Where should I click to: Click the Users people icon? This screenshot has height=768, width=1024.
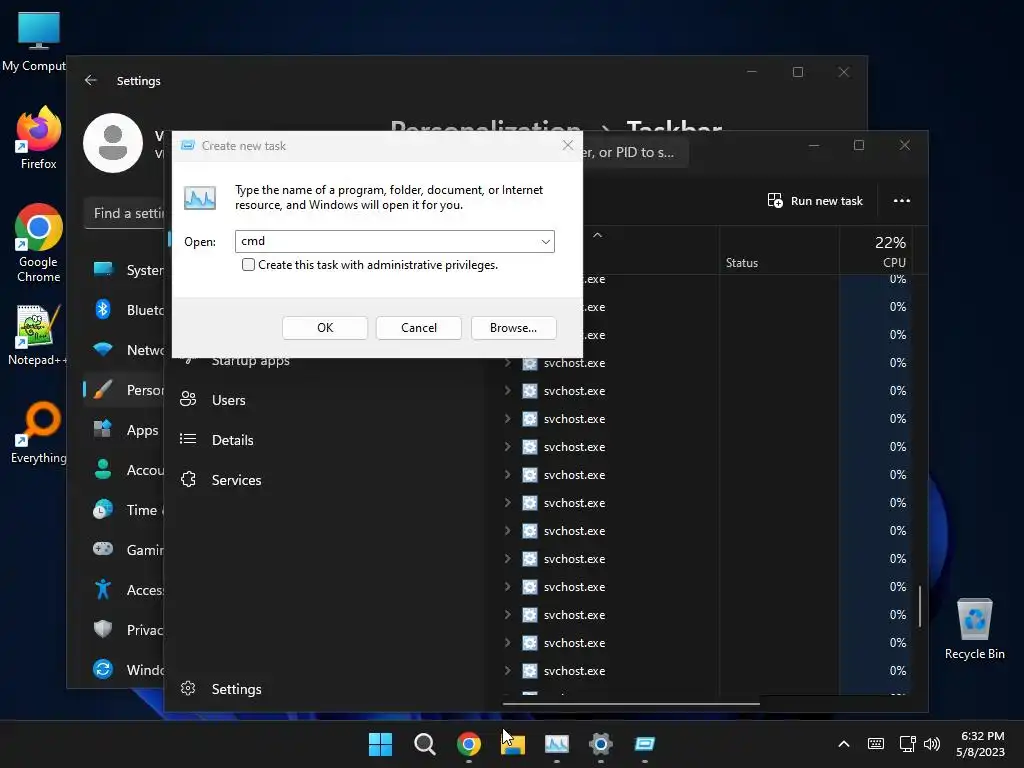pyautogui.click(x=188, y=399)
